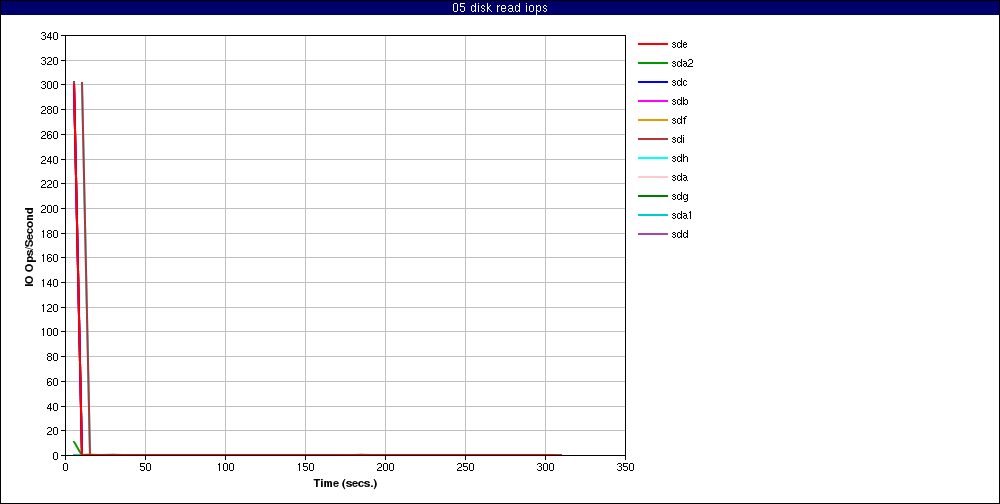This screenshot has width=1000, height=504.
Task: Click the orange sdf legend color line
Action: [652, 121]
